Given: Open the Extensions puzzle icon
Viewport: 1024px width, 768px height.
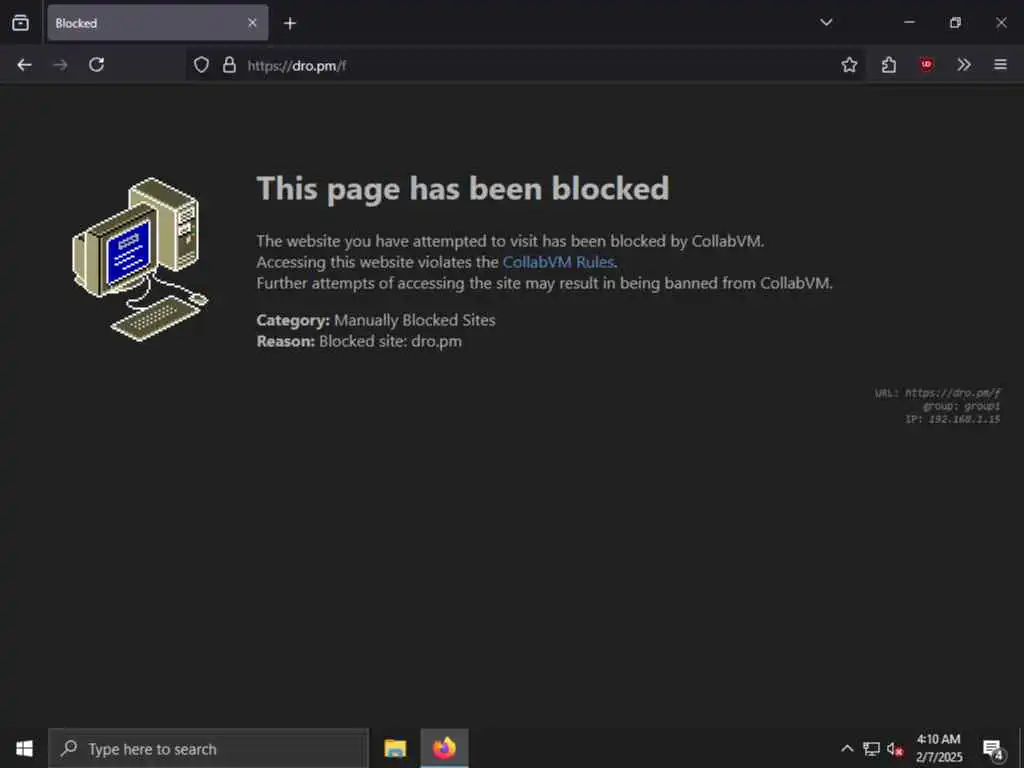Looking at the screenshot, I should click(x=889, y=65).
